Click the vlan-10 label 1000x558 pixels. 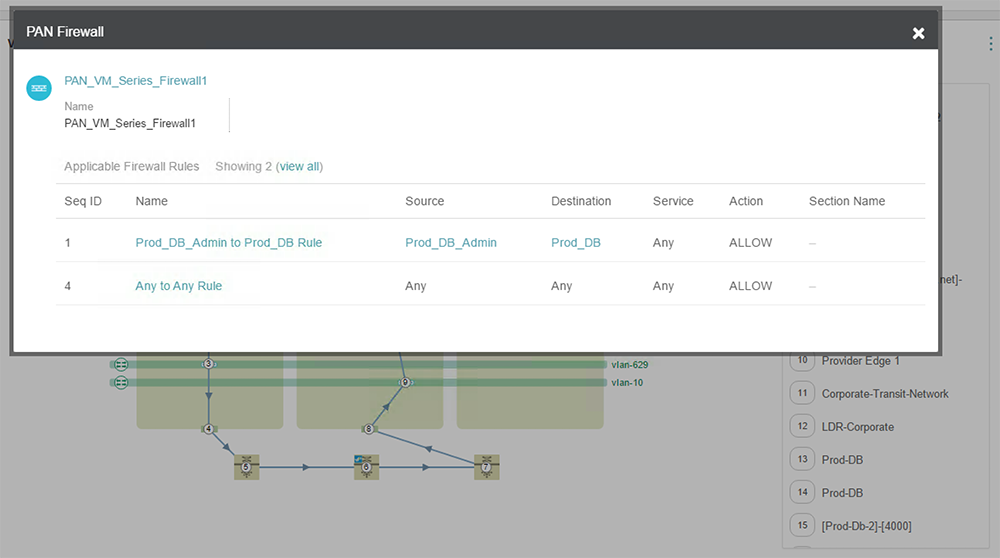[627, 383]
